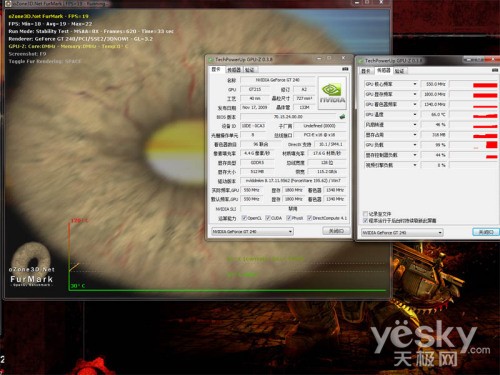The width and height of the screenshot is (500, 375).
Task: Click the BIOS save chip icon
Action: pos(342,117)
